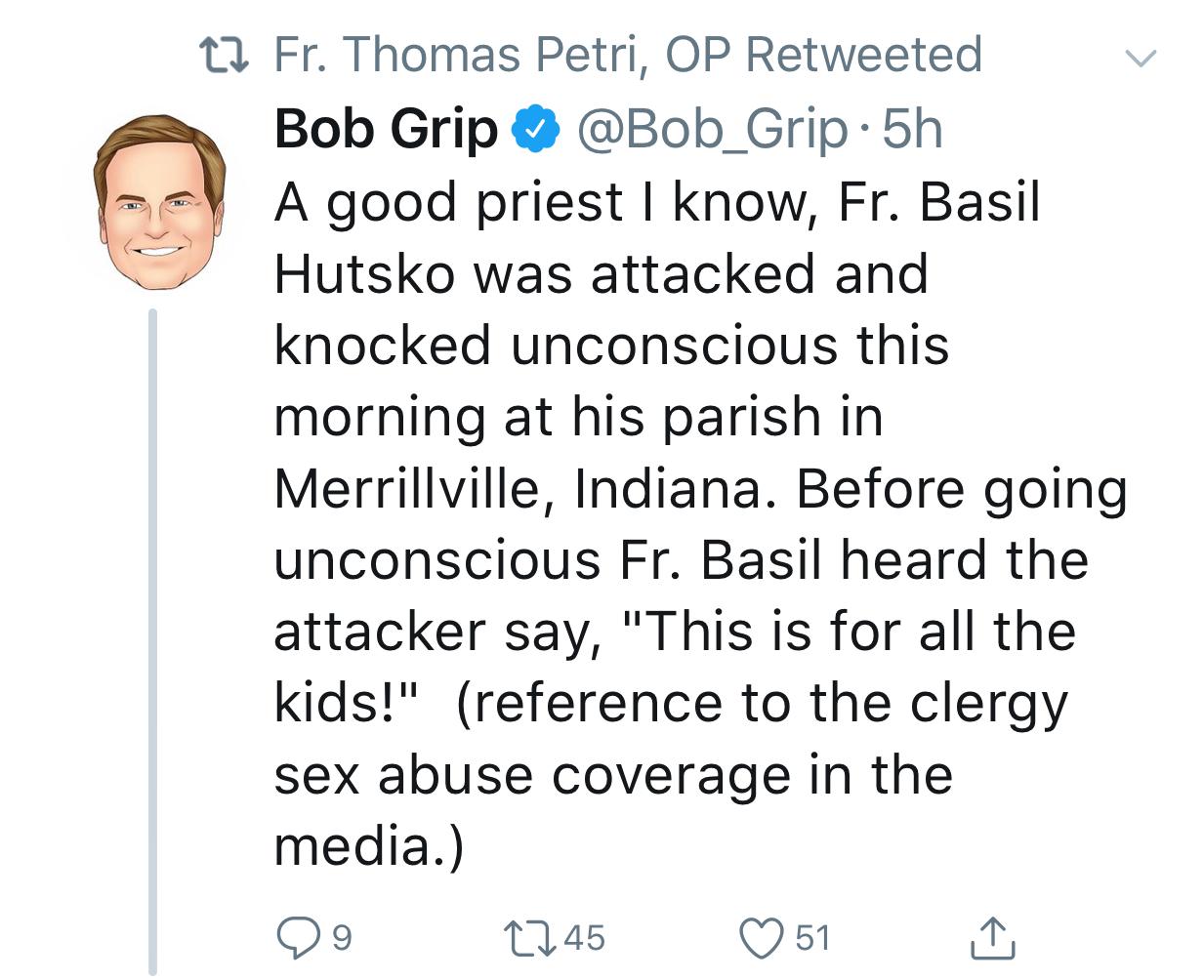View the 51 likes count
Image resolution: width=1204 pixels, height=980 pixels.
(x=812, y=938)
